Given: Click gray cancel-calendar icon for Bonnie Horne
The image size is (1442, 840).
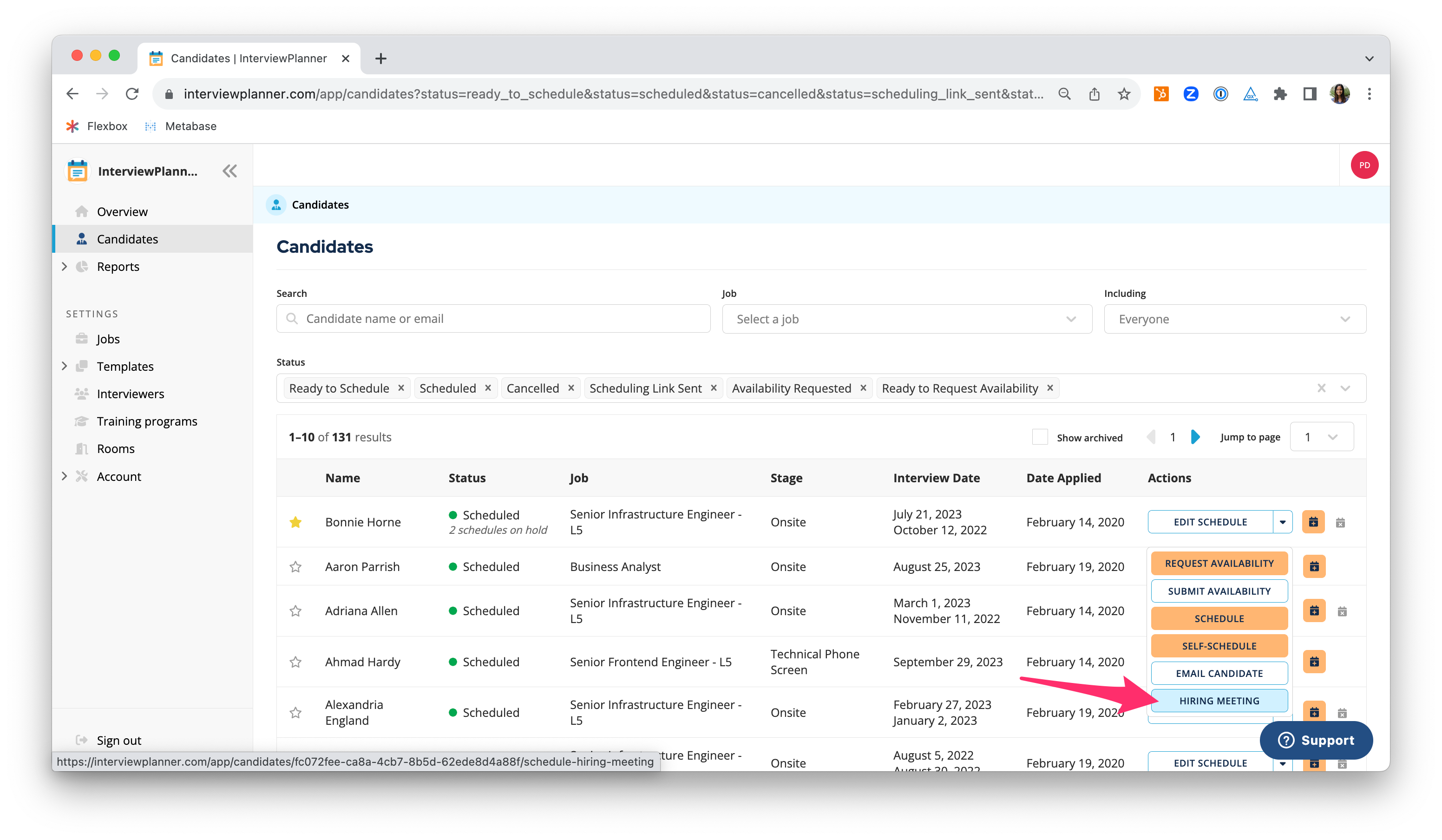Looking at the screenshot, I should (x=1340, y=522).
